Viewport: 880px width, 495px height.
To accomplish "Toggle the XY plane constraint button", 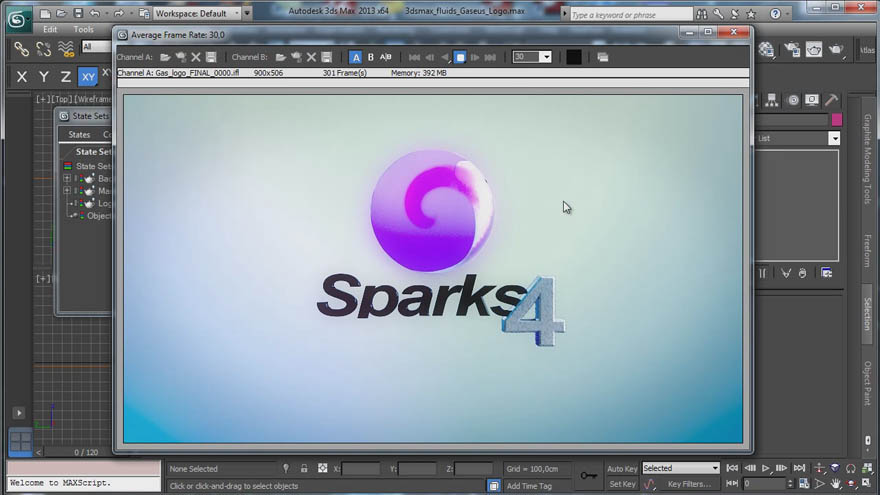I will click(88, 76).
